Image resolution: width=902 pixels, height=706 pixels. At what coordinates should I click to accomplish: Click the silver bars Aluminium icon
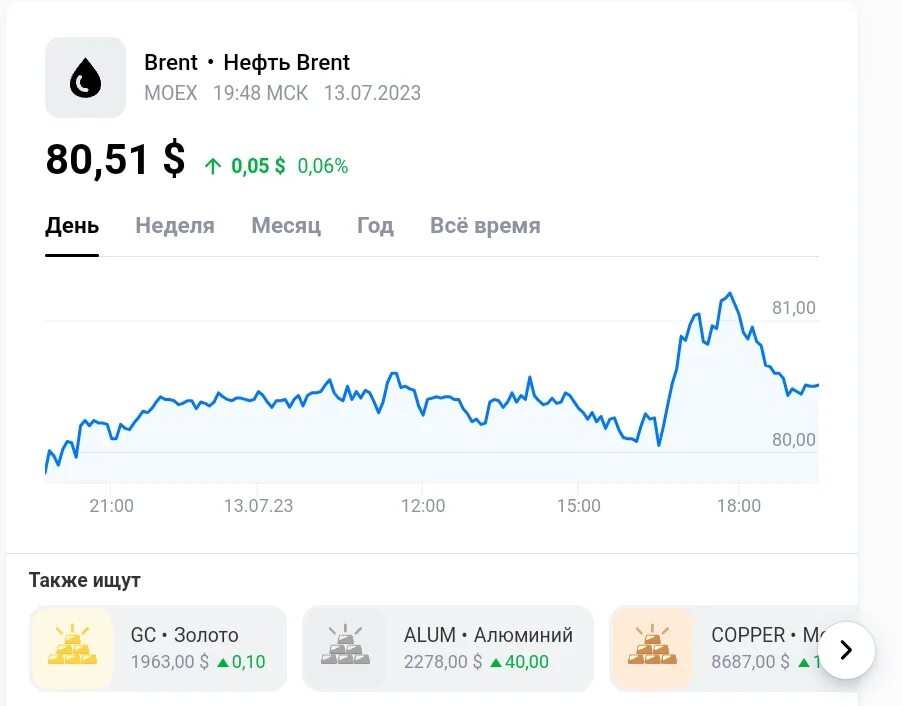click(x=345, y=646)
